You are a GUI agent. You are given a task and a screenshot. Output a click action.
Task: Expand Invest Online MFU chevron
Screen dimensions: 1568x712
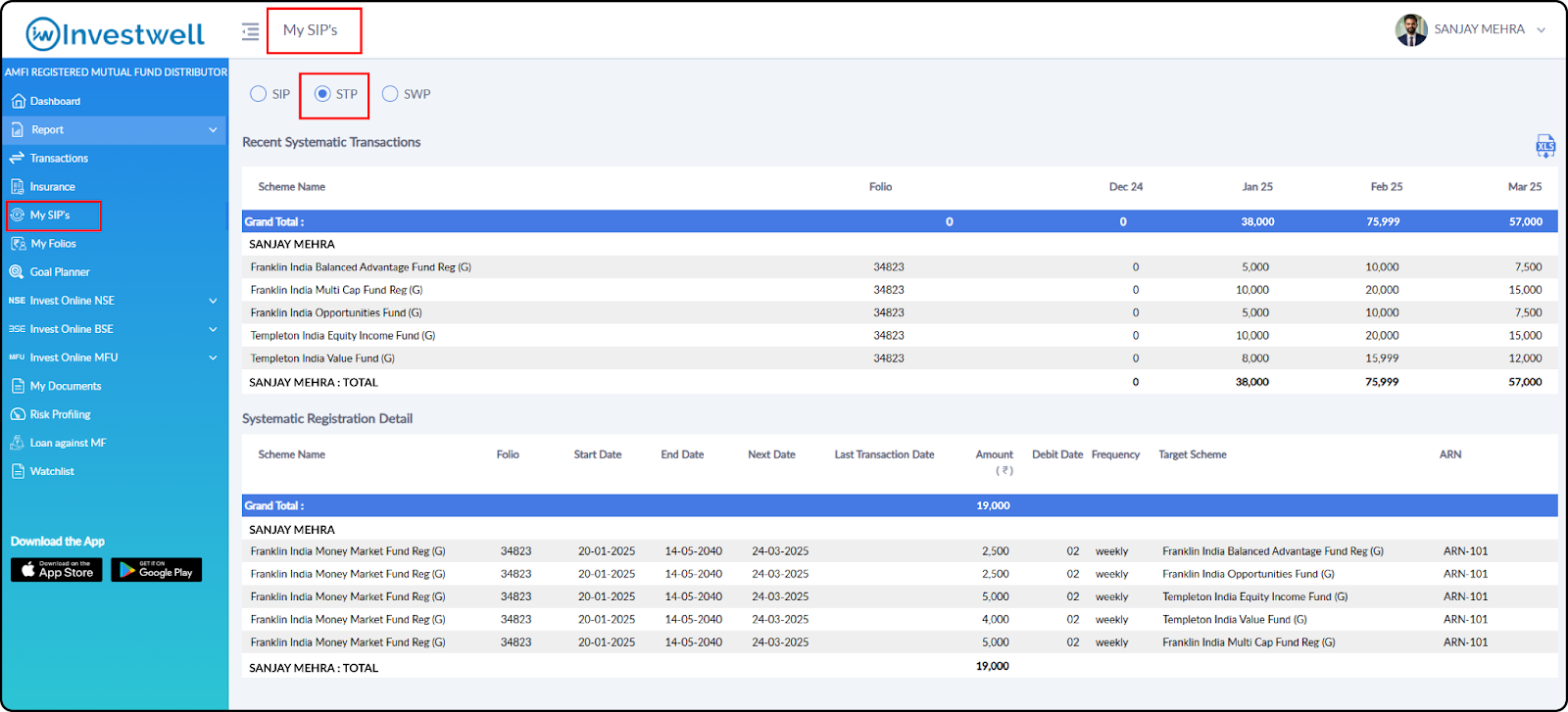coord(213,357)
